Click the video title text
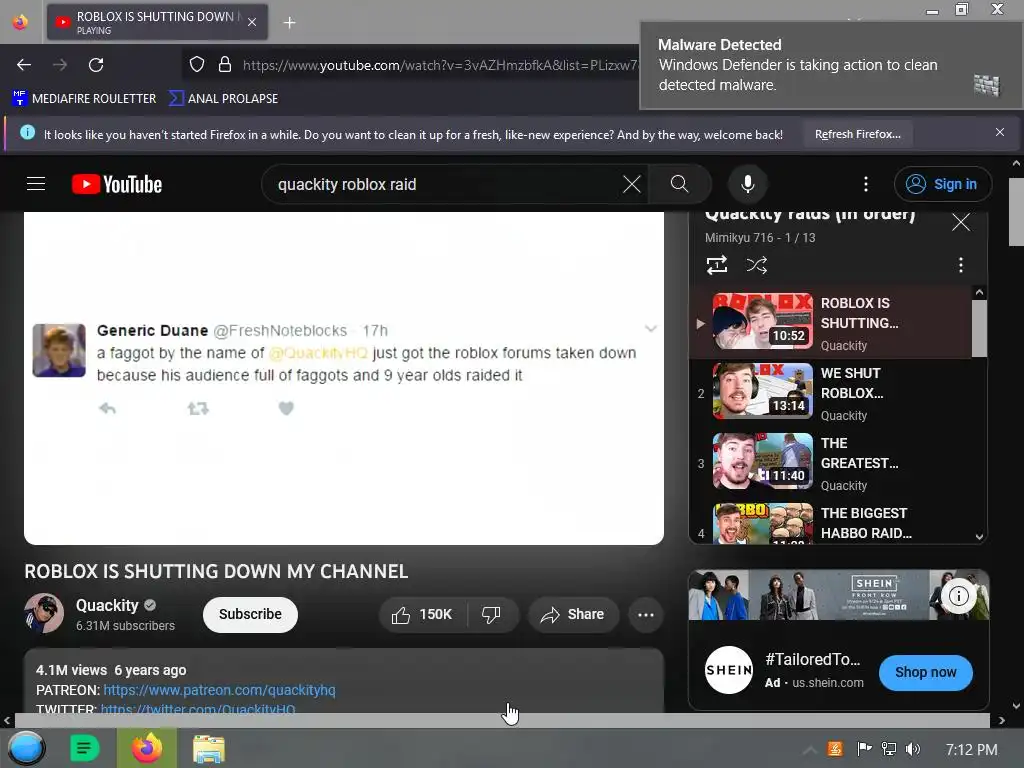 [x=216, y=571]
